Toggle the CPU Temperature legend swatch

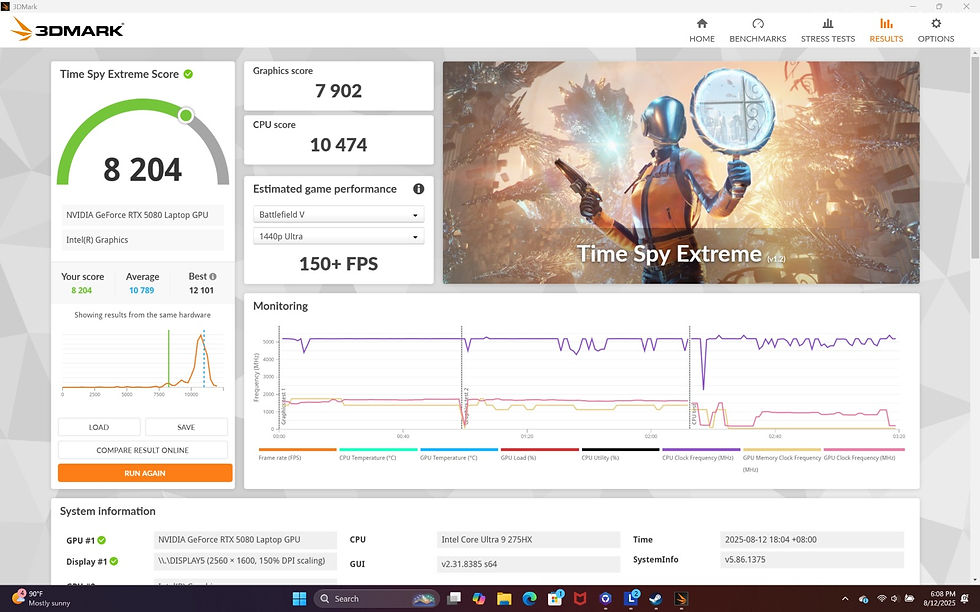click(x=378, y=449)
